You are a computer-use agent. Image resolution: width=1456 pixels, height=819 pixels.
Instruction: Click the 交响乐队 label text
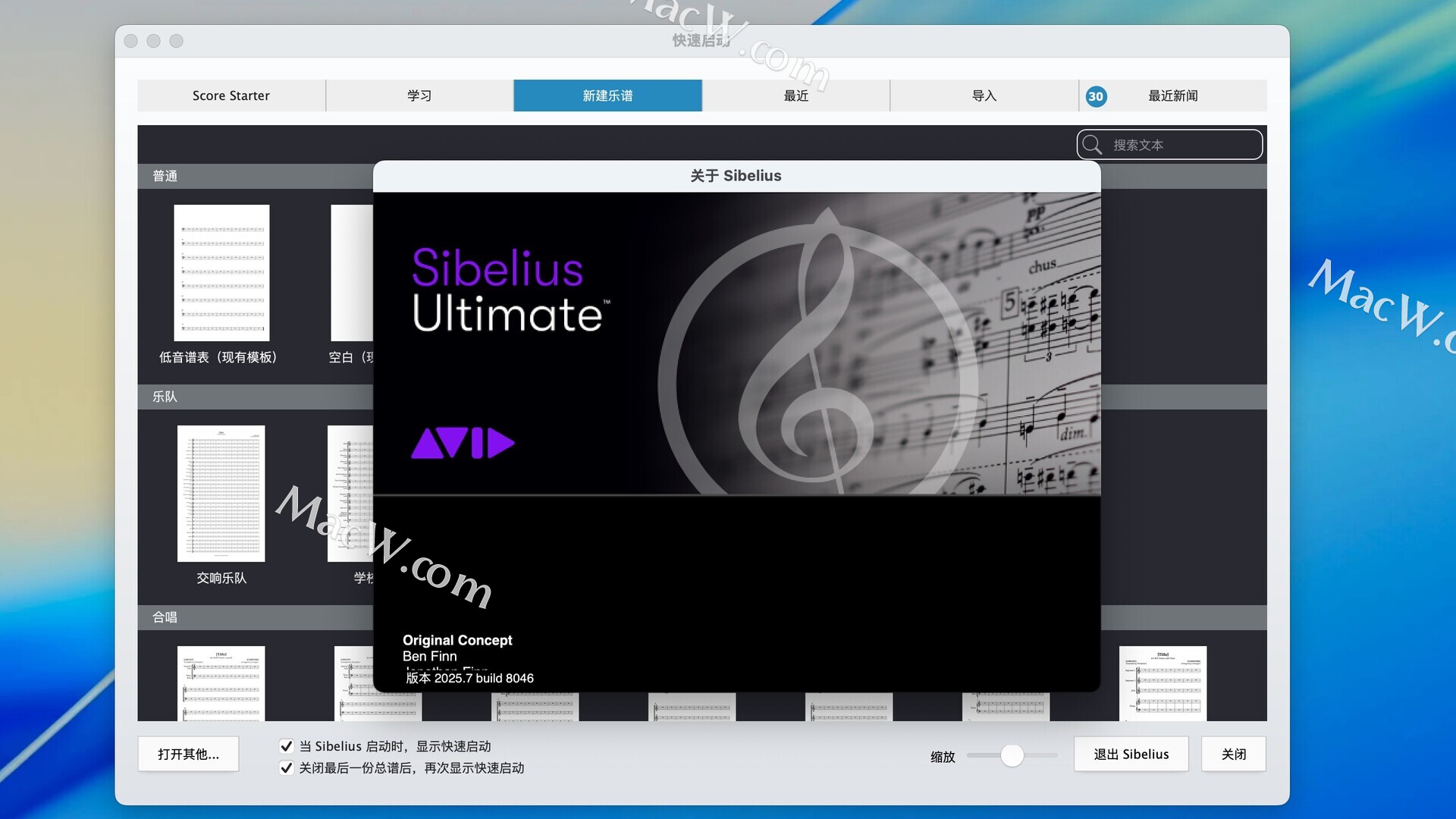221,578
